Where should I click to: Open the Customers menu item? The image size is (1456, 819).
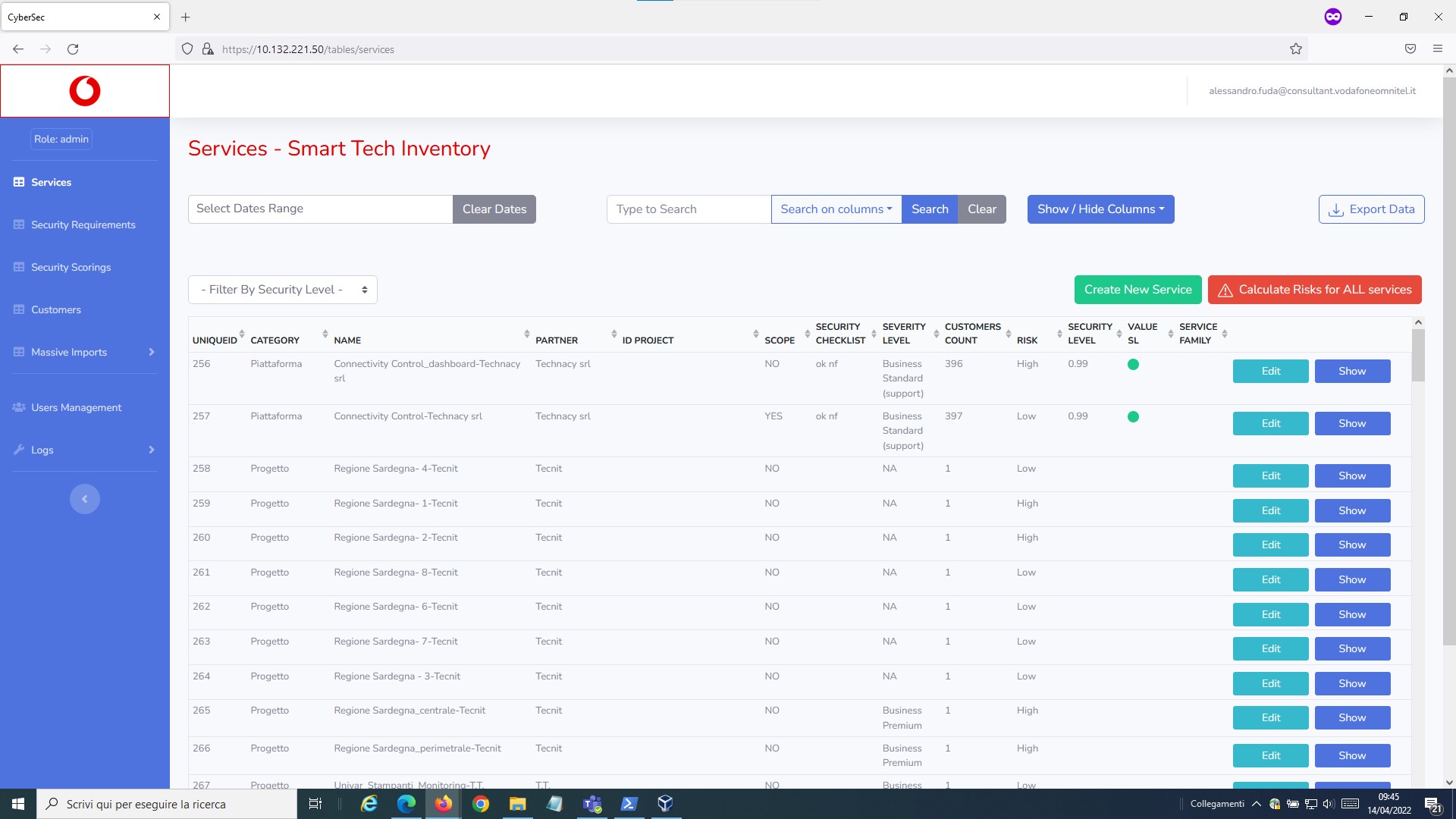[x=55, y=309]
